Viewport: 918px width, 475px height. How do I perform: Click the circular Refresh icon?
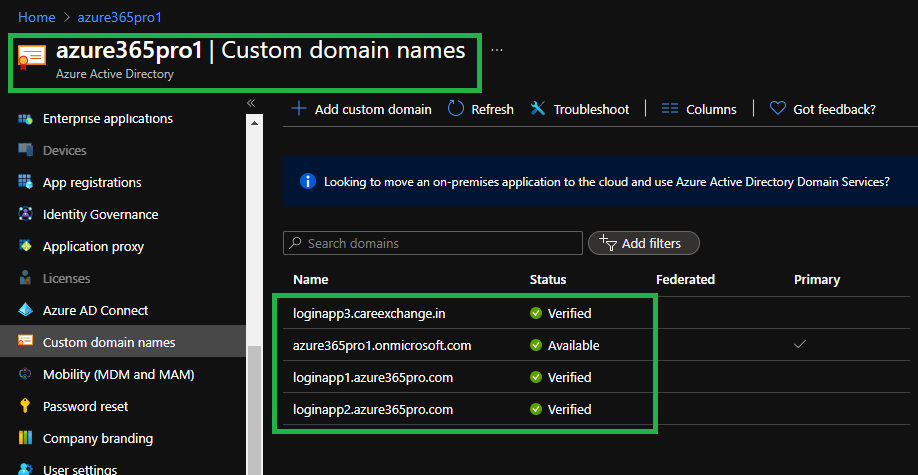[455, 109]
